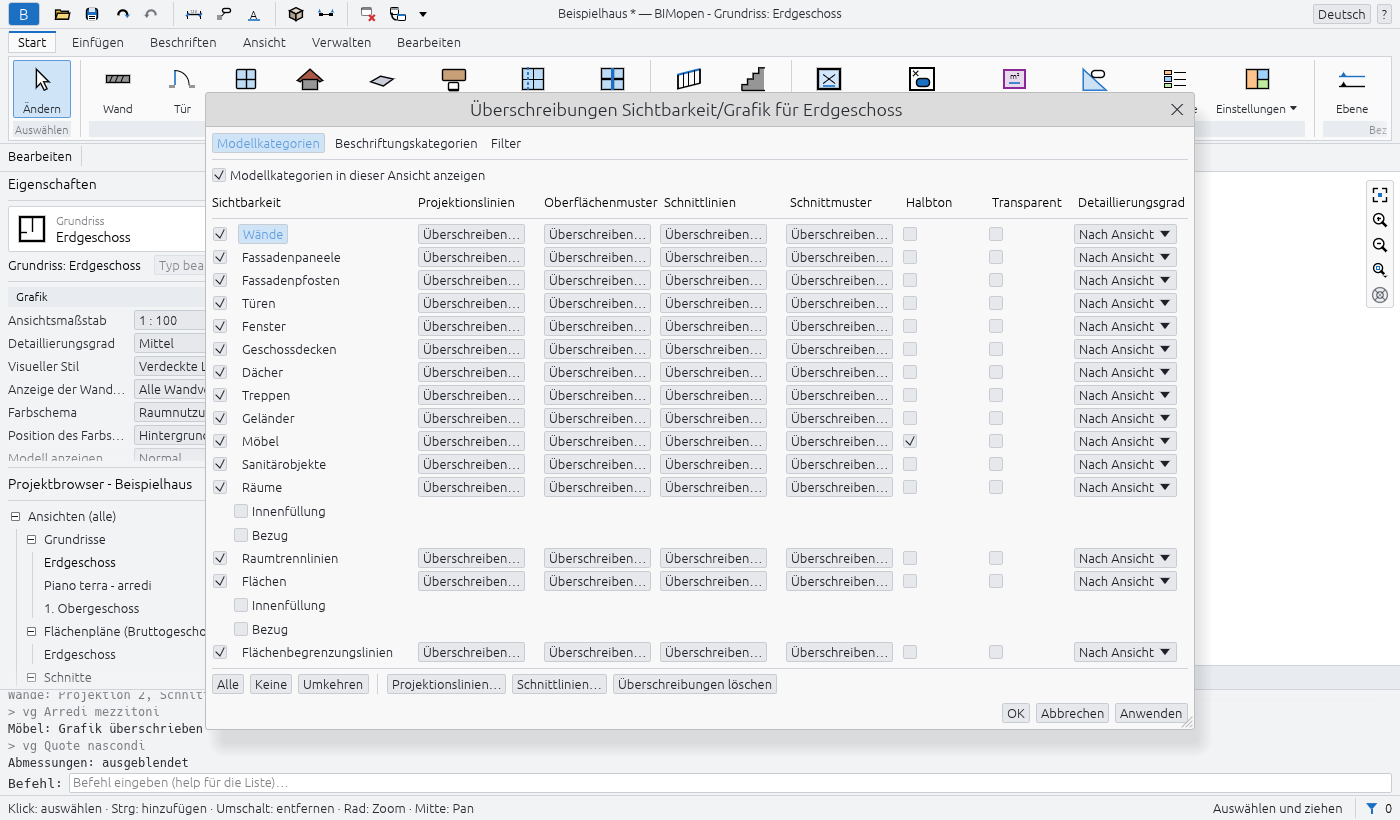Image resolution: width=1400 pixels, height=820 pixels.
Task: Select '1. Obergeschoss' in the Projektbrowser
Action: (92, 608)
